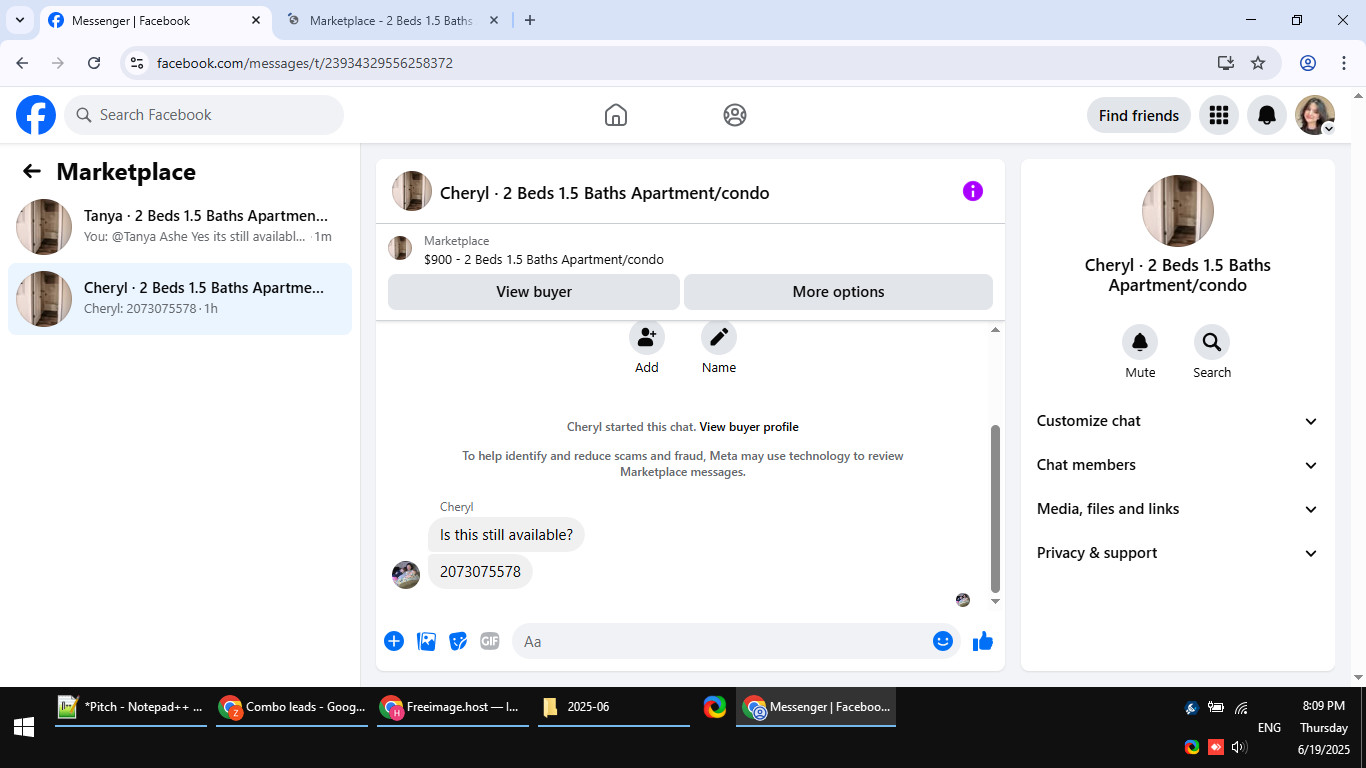Open account profile picture menu
Viewport: 1366px width, 768px height.
click(x=1315, y=115)
